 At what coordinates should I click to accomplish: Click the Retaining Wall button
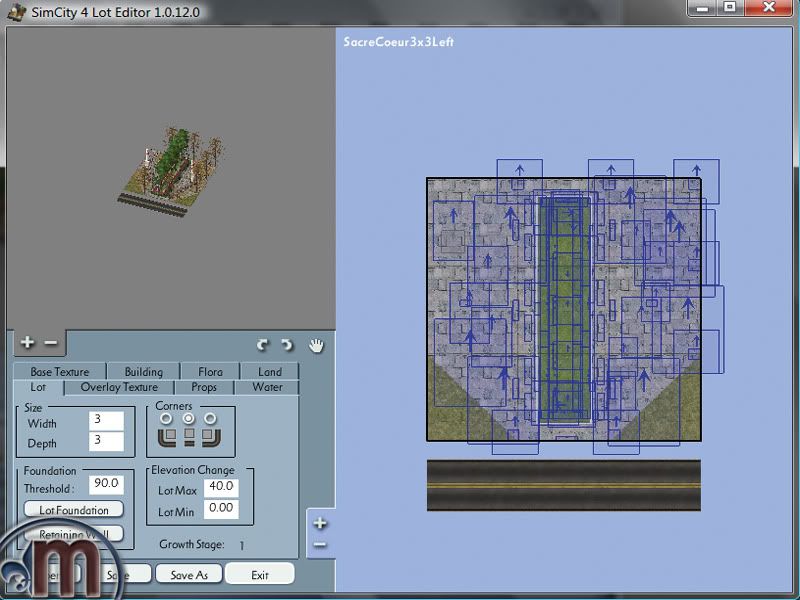coord(74,534)
